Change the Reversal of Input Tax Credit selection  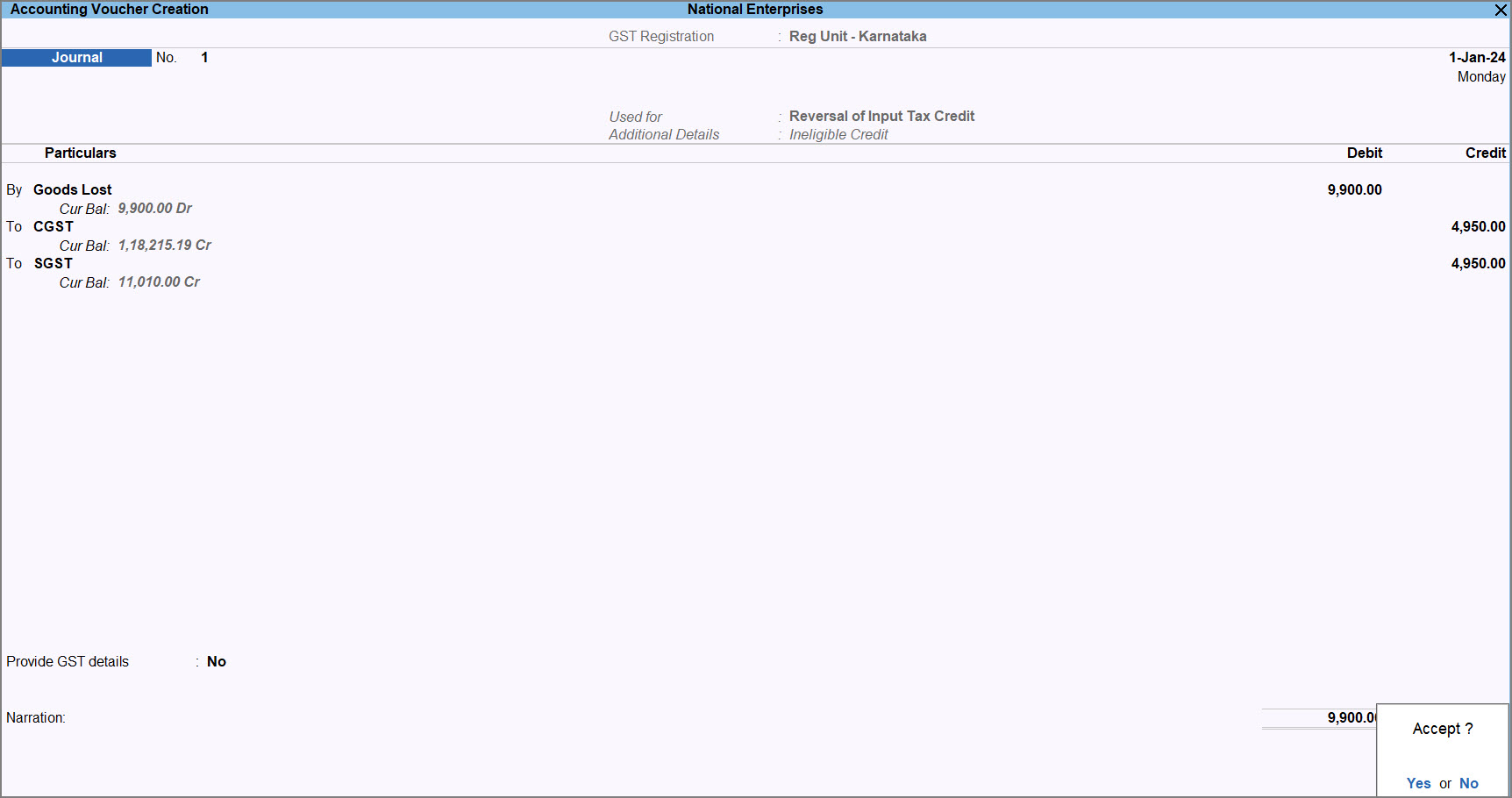click(x=881, y=117)
